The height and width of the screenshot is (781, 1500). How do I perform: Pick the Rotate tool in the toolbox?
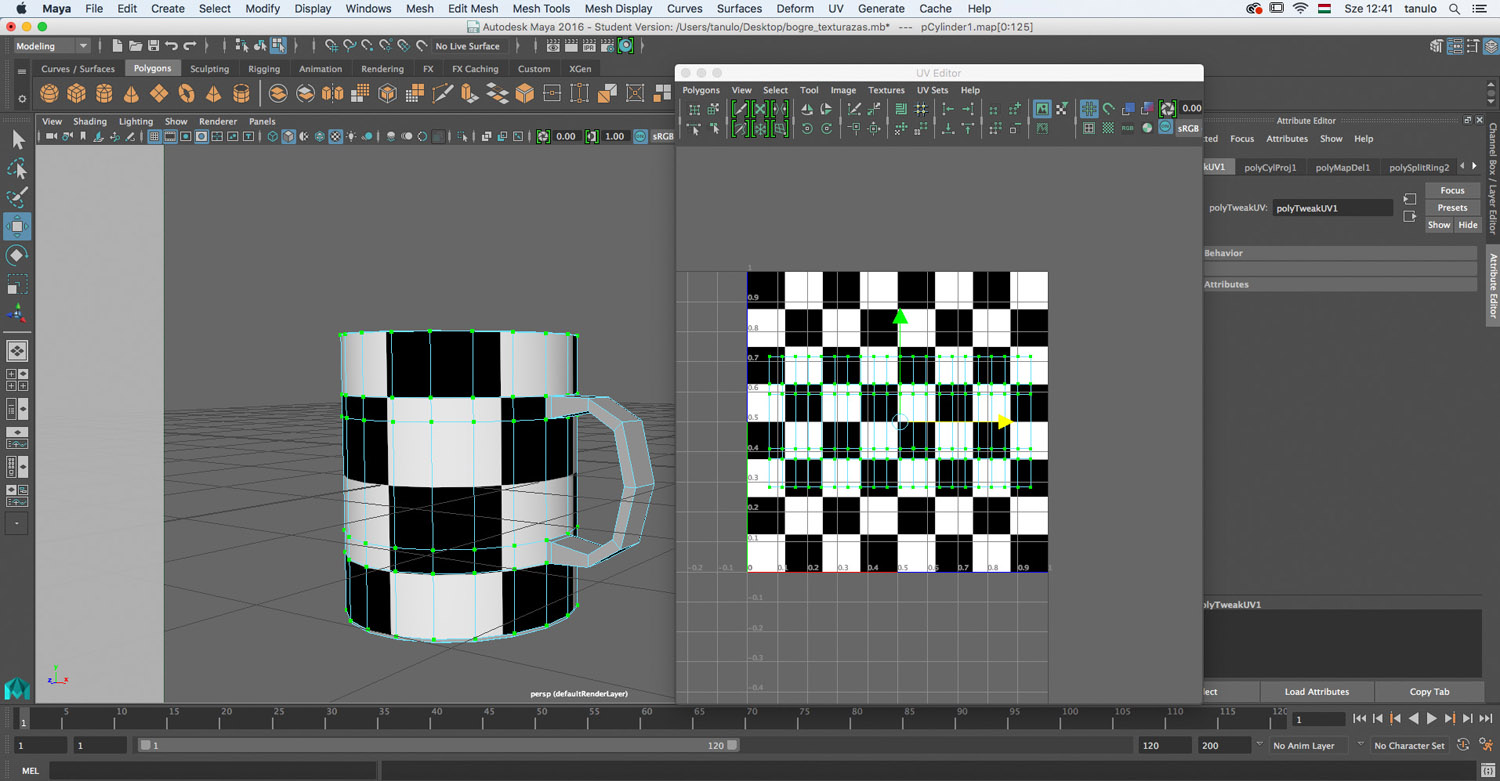(x=17, y=256)
